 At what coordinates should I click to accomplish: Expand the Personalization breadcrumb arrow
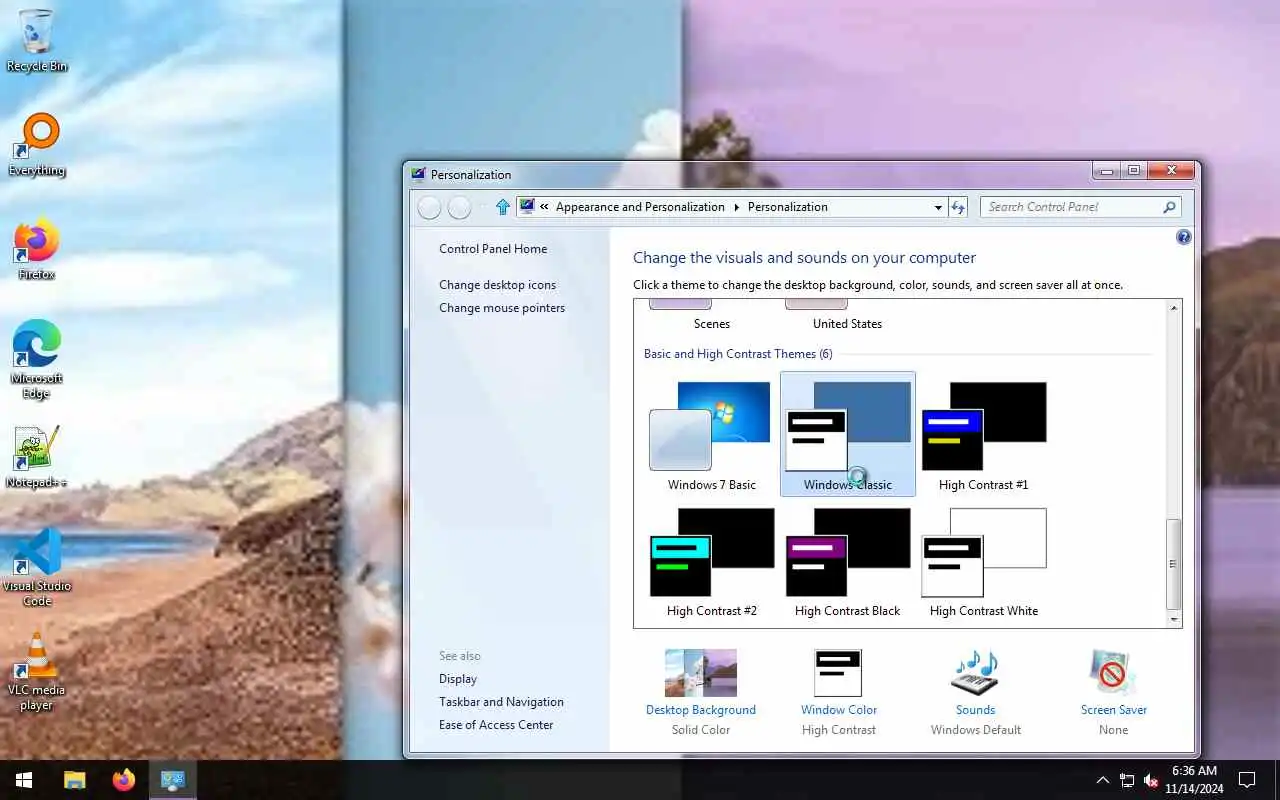click(x=737, y=207)
